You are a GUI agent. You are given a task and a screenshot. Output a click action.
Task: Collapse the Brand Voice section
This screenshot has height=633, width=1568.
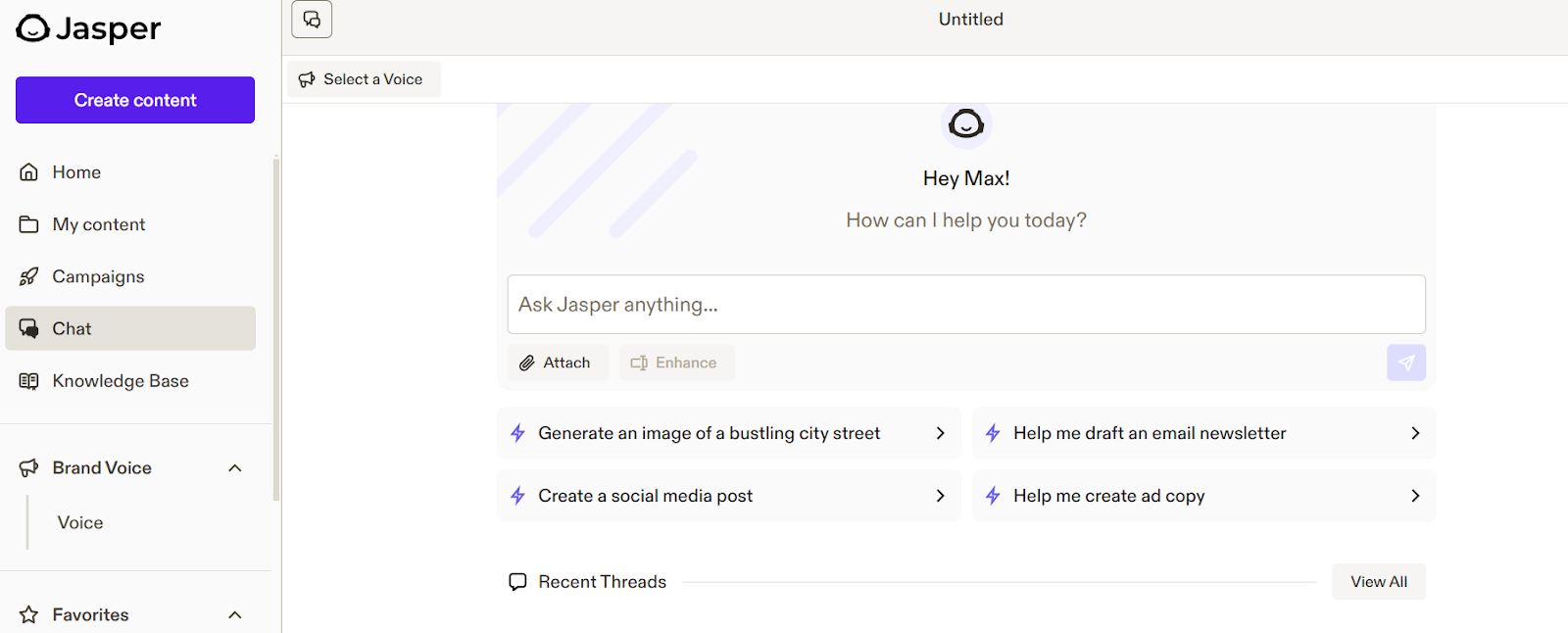(235, 468)
